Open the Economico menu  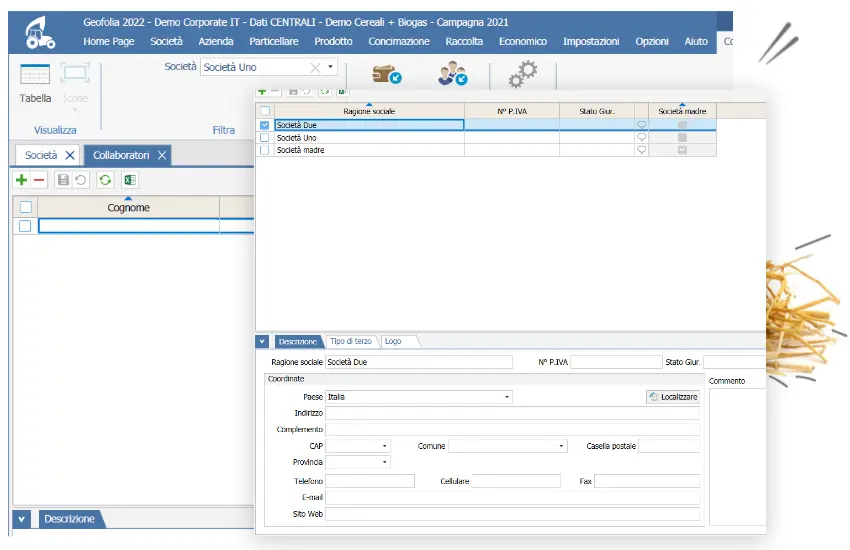(x=523, y=42)
